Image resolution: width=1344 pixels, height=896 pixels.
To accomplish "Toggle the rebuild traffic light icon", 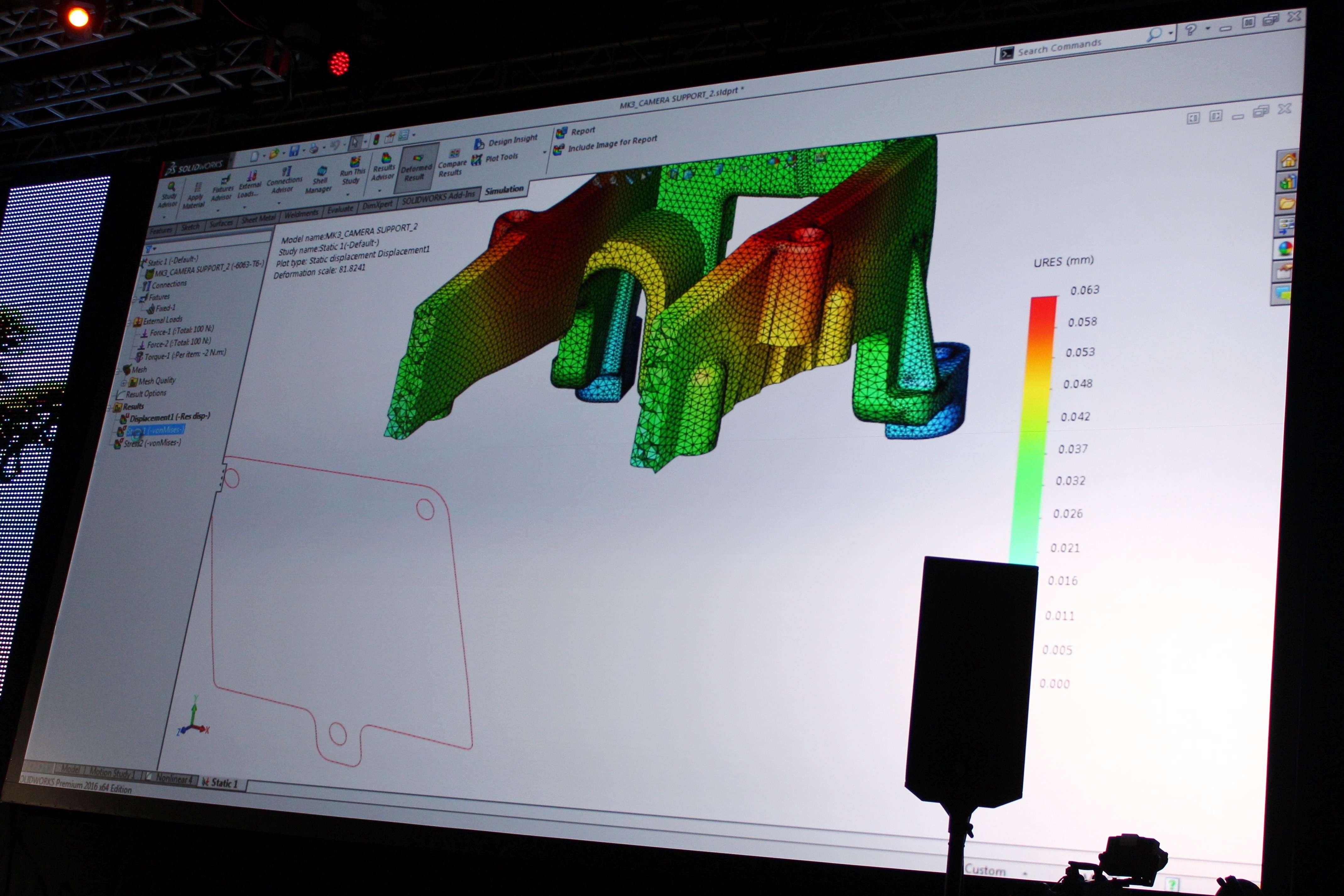I will pyautogui.click(x=376, y=140).
